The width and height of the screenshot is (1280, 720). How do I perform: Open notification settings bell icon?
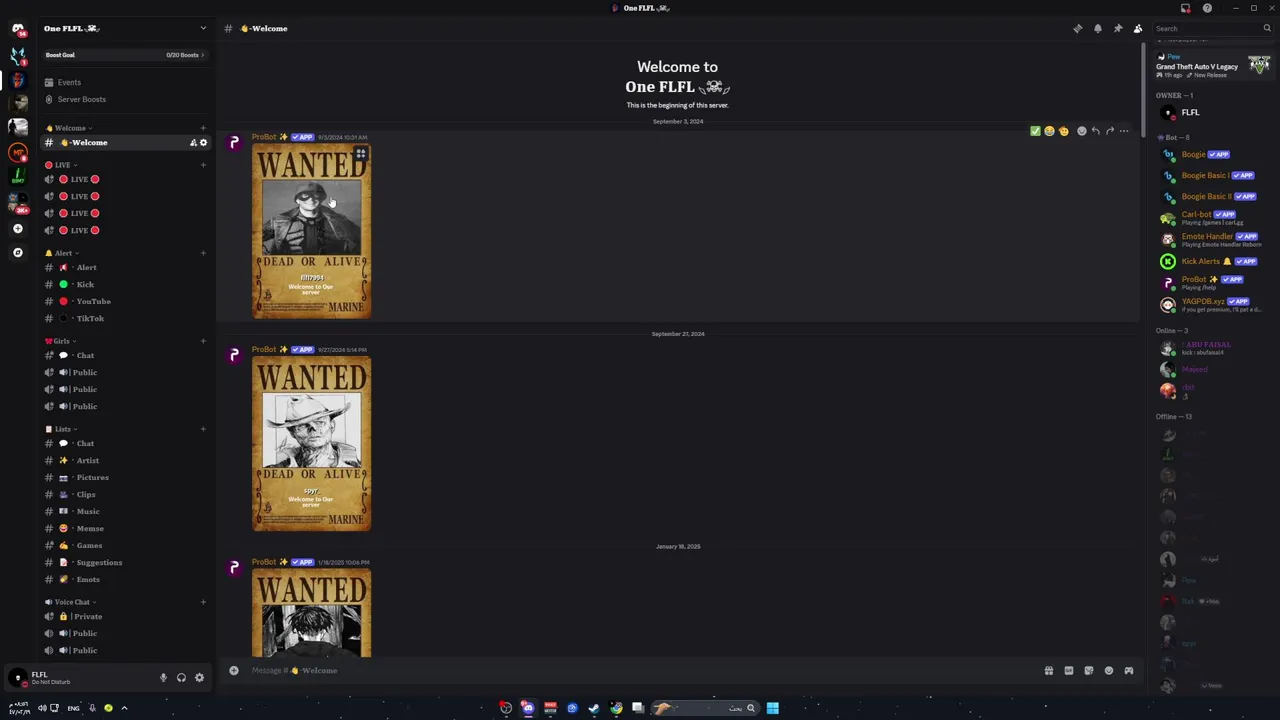click(x=1098, y=28)
